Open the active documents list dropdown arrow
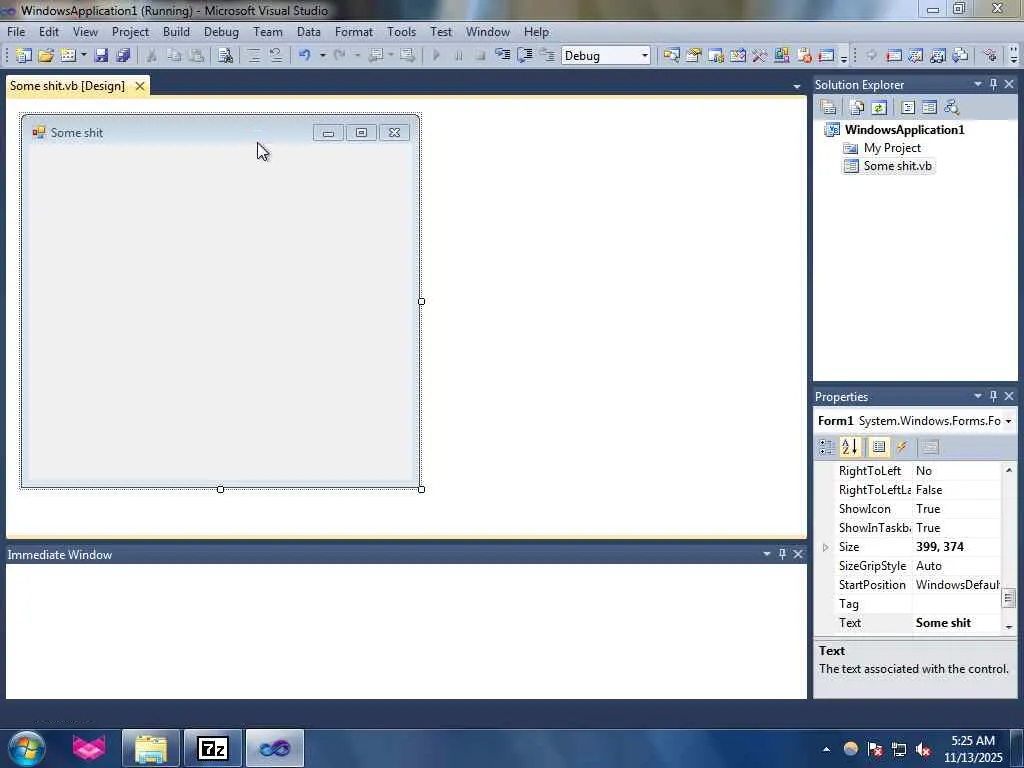The width and height of the screenshot is (1024, 768). [x=797, y=86]
